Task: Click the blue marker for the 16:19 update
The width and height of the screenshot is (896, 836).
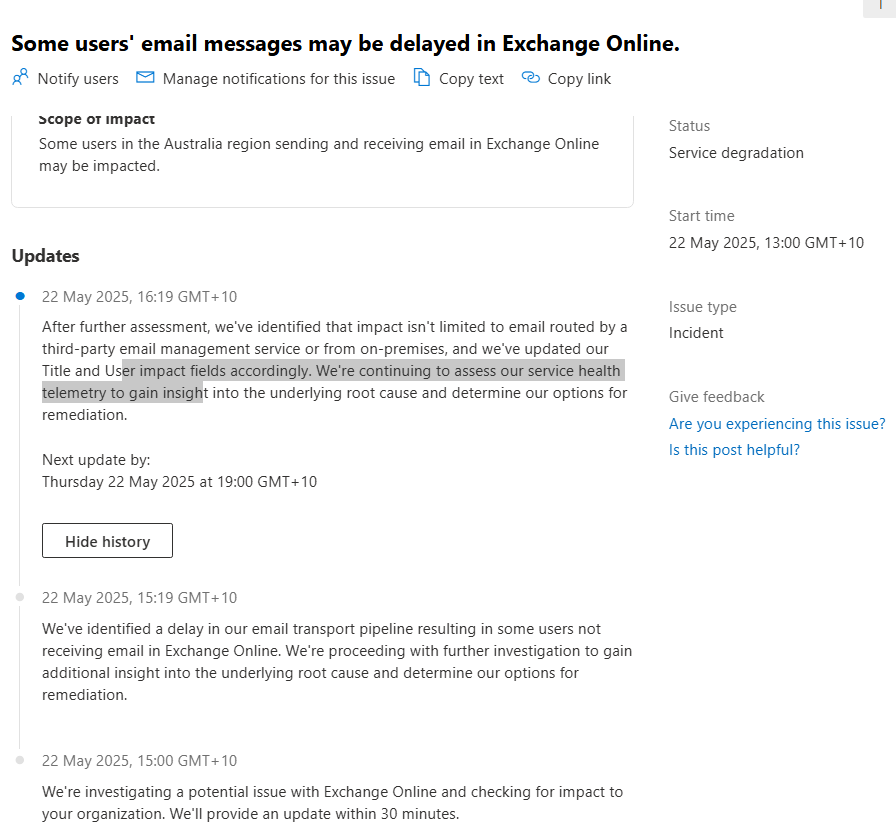Action: [20, 296]
